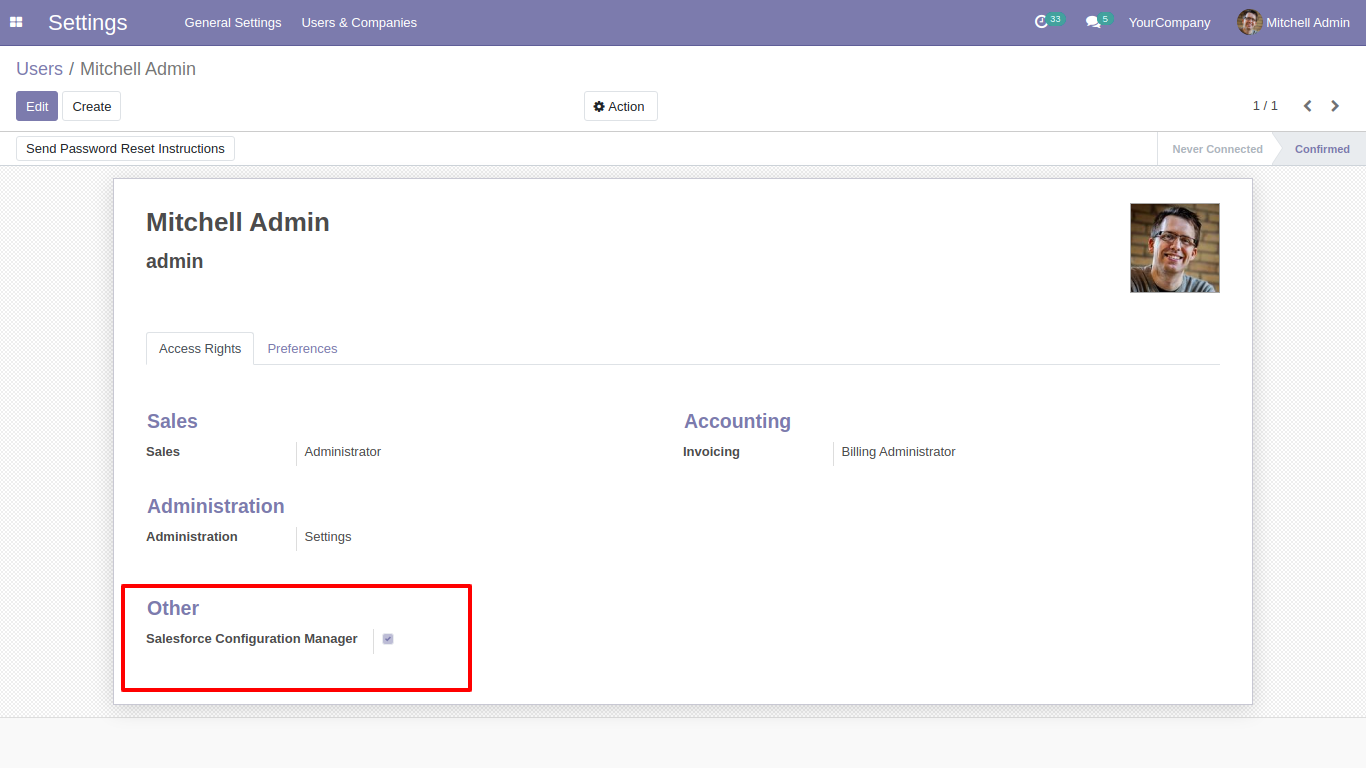Click the Settings app title
Viewport: 1366px width, 768px height.
point(88,22)
